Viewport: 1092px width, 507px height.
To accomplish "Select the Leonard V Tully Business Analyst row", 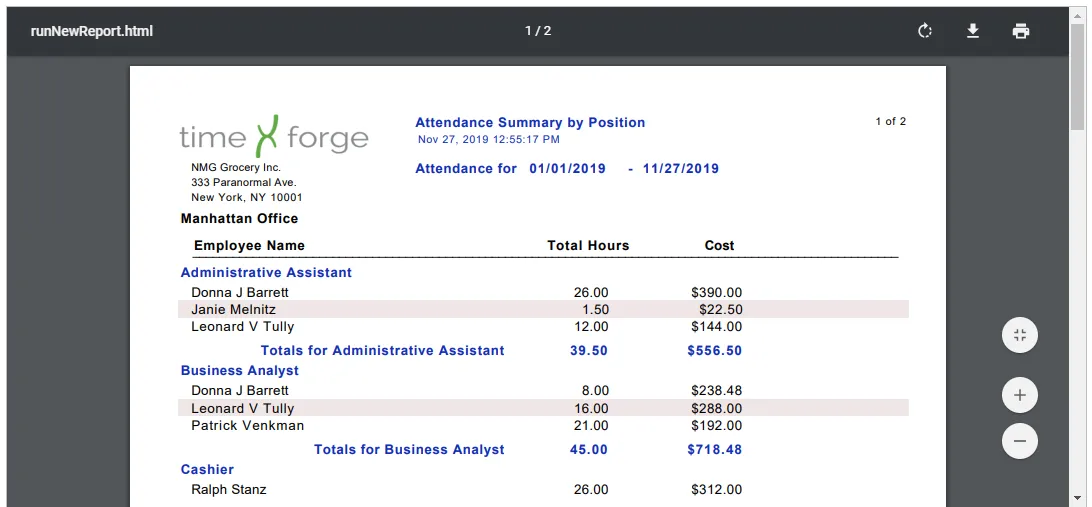I will [543, 408].
